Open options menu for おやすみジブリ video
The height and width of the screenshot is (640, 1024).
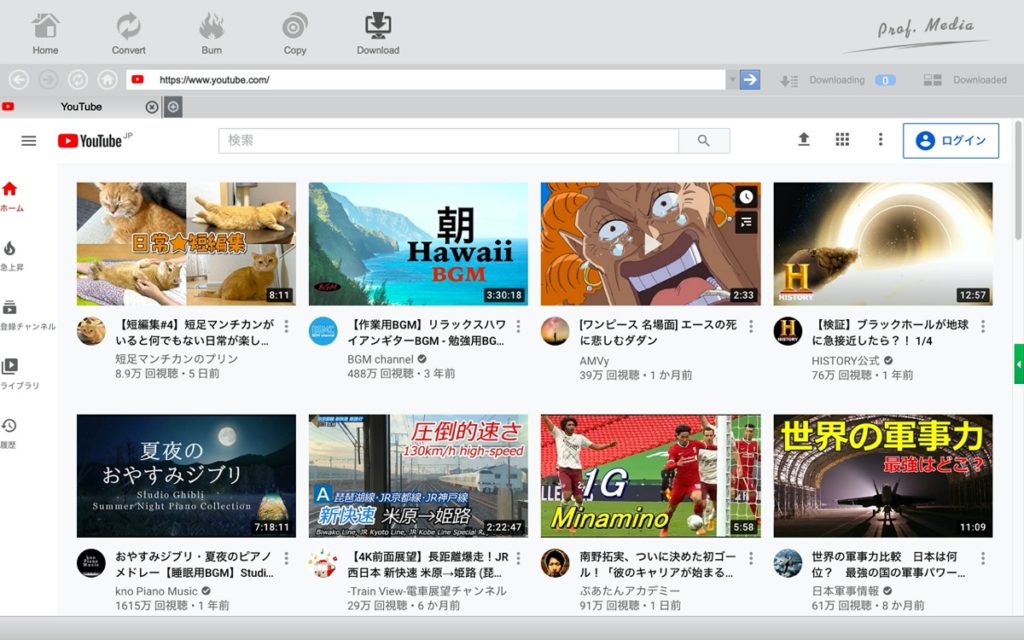click(286, 558)
